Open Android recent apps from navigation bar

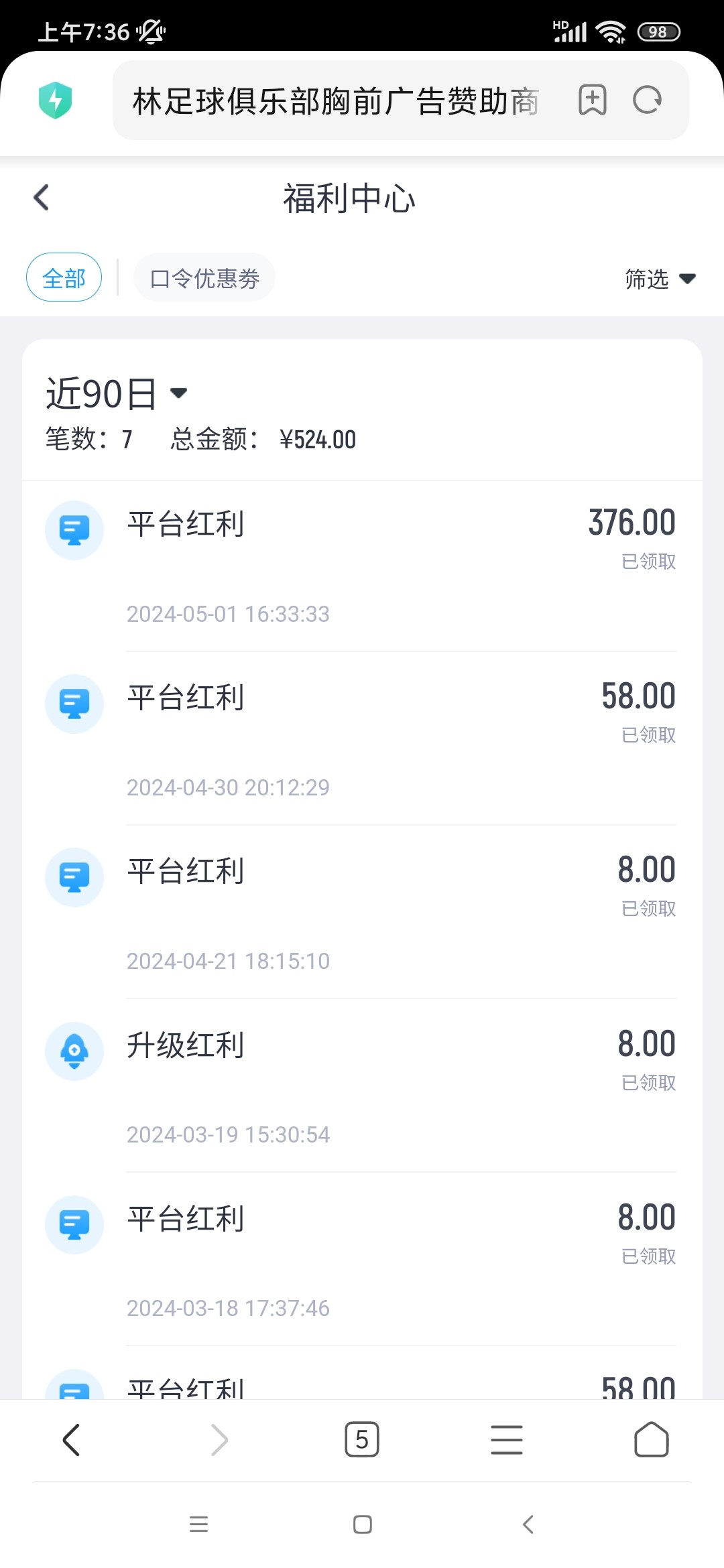coord(198,1524)
